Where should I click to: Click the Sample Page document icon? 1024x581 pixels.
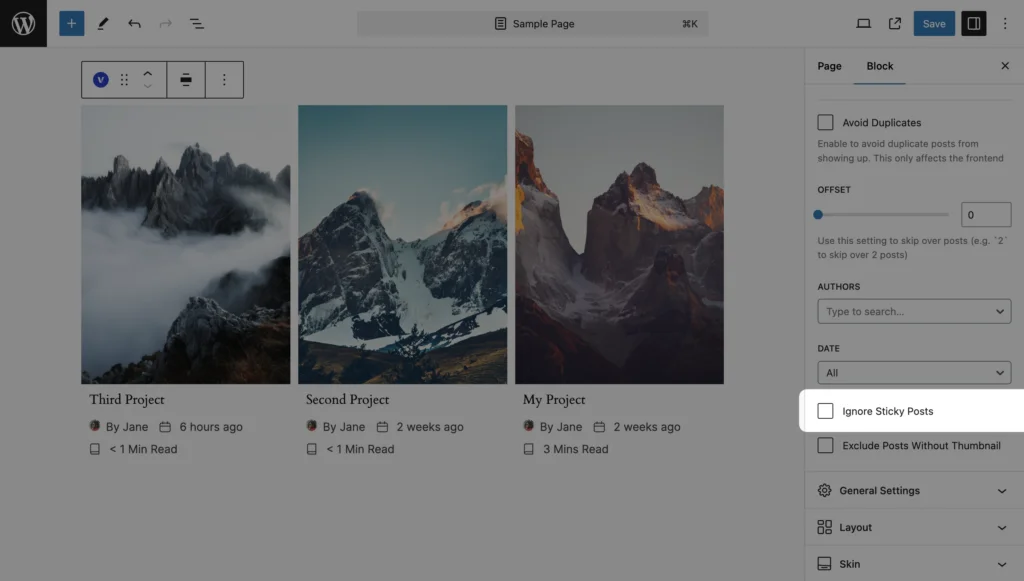pyautogui.click(x=500, y=24)
